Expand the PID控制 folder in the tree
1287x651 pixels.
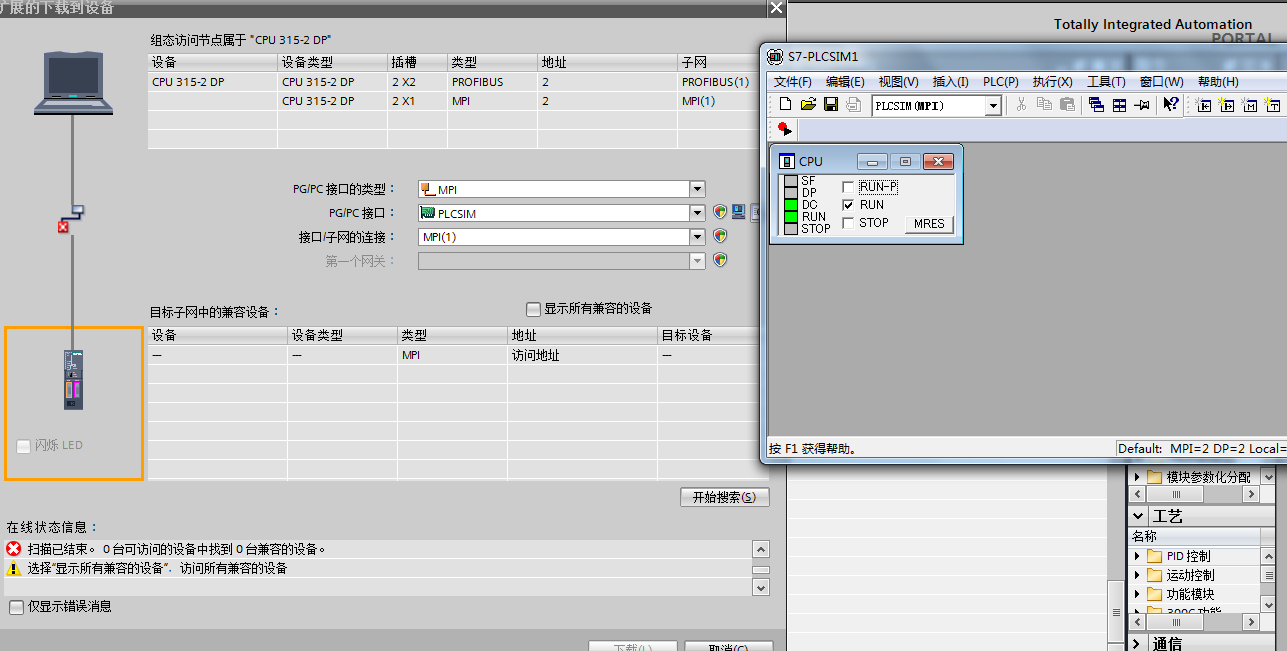pyautogui.click(x=1137, y=556)
